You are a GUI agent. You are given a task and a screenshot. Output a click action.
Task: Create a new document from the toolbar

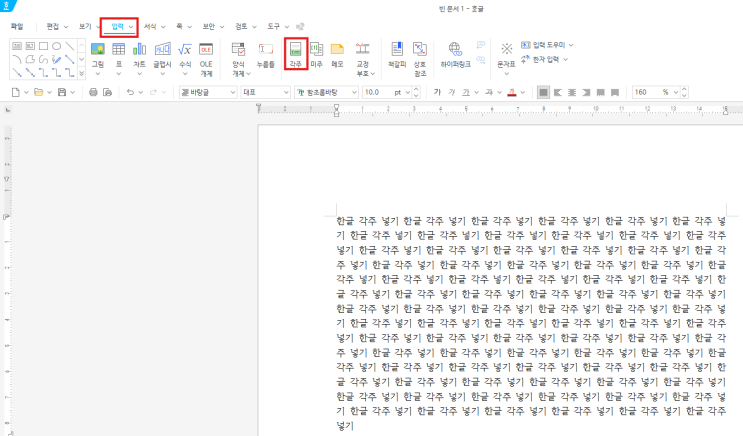tap(16, 92)
